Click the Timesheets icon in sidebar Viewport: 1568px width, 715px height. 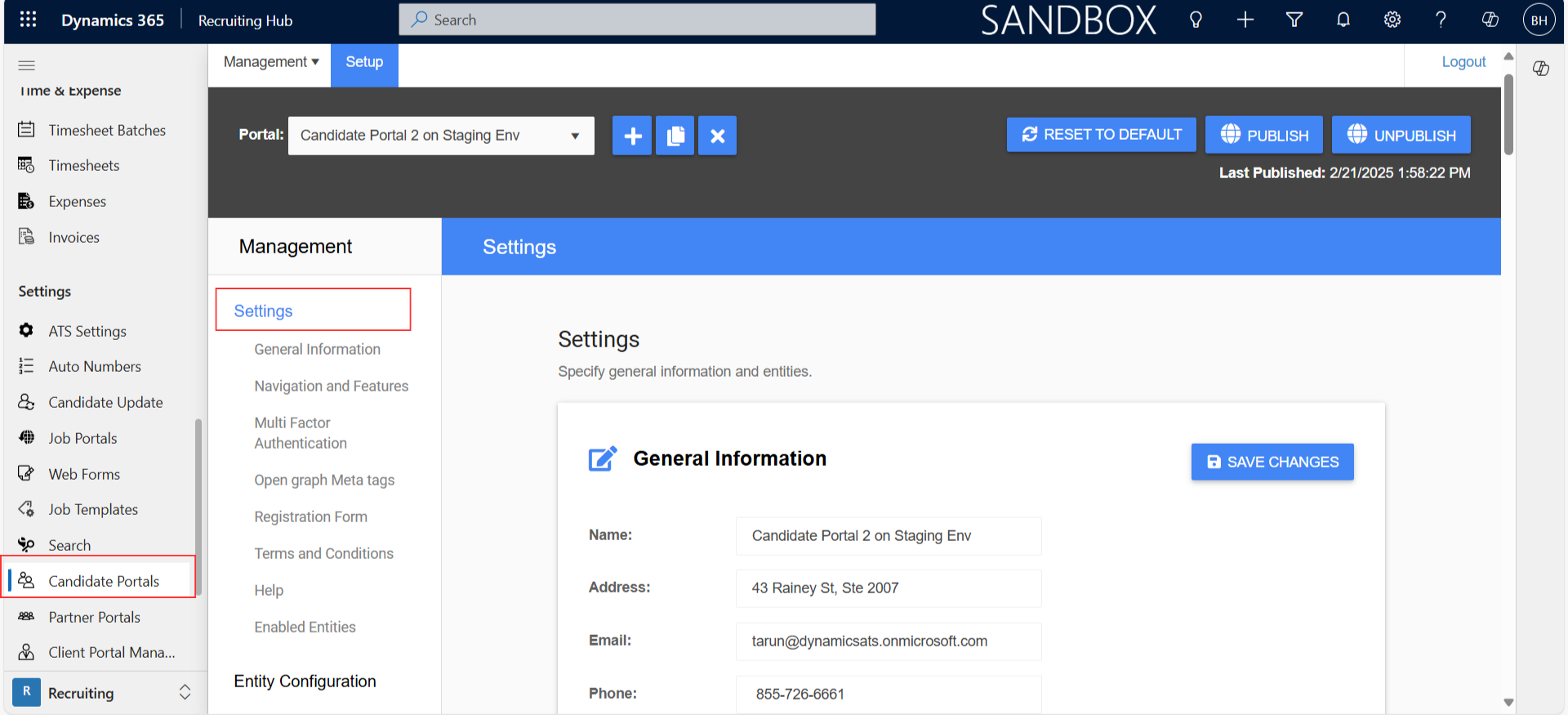click(27, 165)
